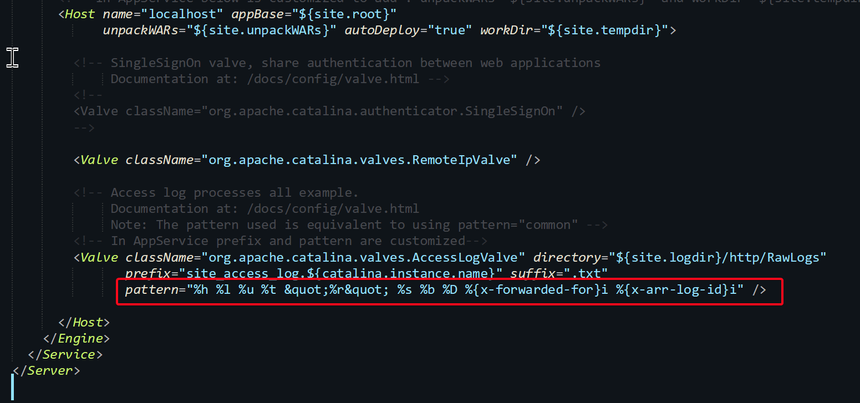Click the unpackWARs attribute on Host

click(146, 31)
